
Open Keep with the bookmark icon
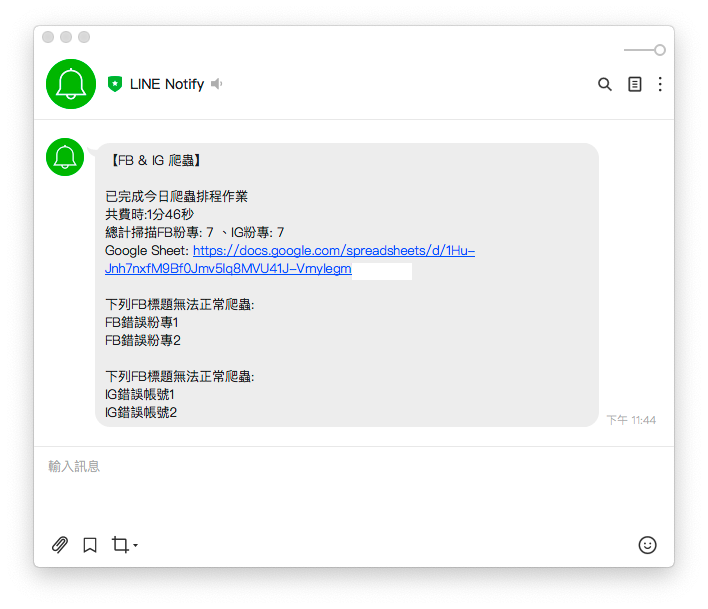tap(90, 545)
